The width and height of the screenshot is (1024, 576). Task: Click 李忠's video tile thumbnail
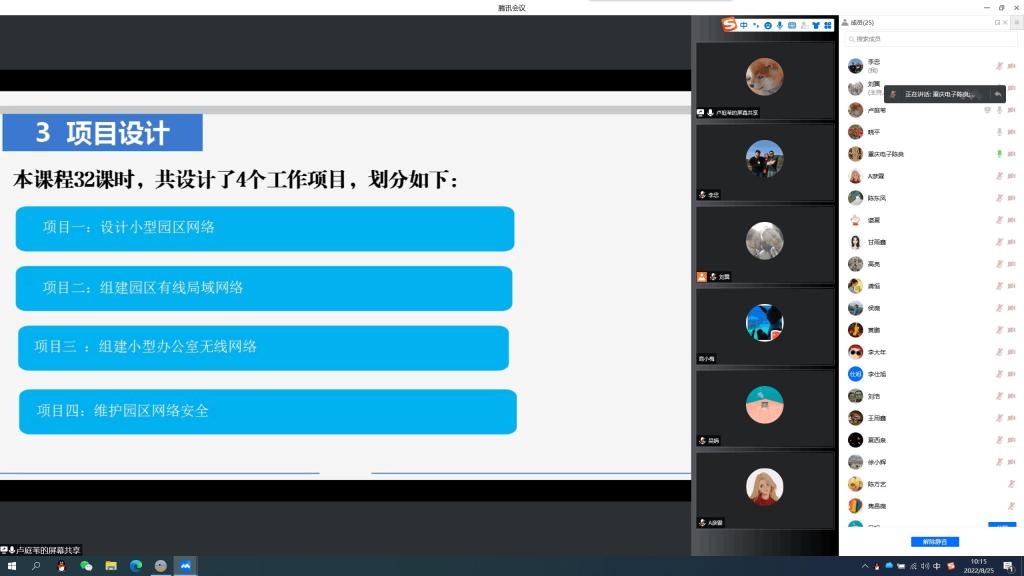[x=765, y=160]
